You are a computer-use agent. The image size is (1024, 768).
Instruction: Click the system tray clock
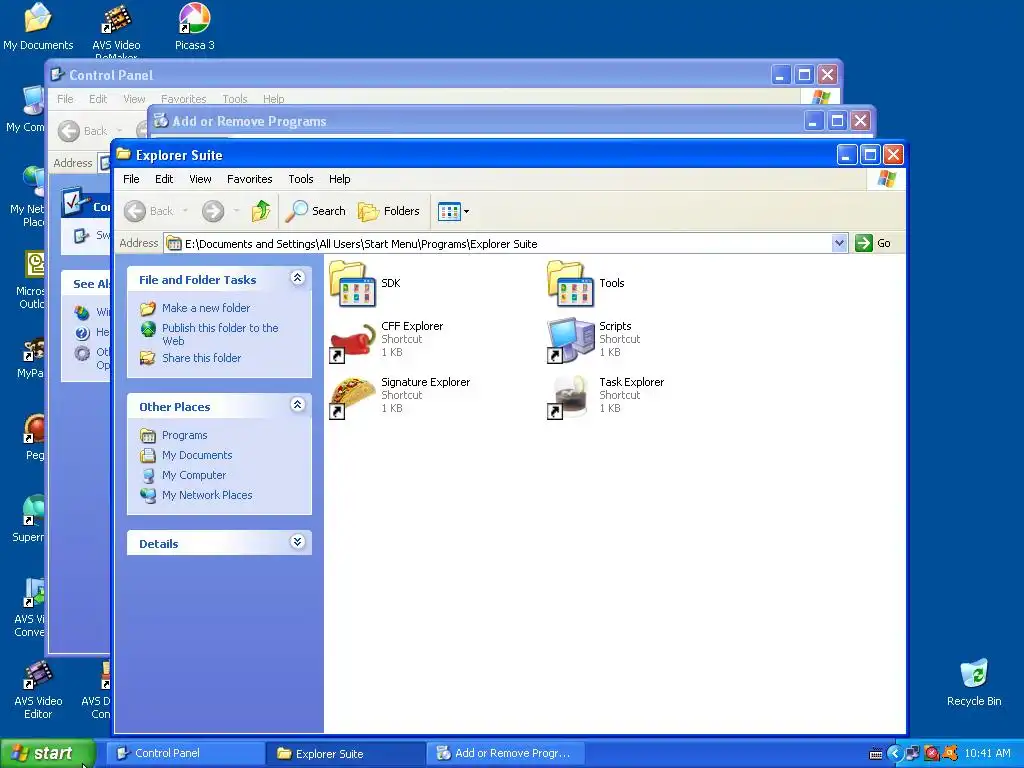click(x=987, y=753)
